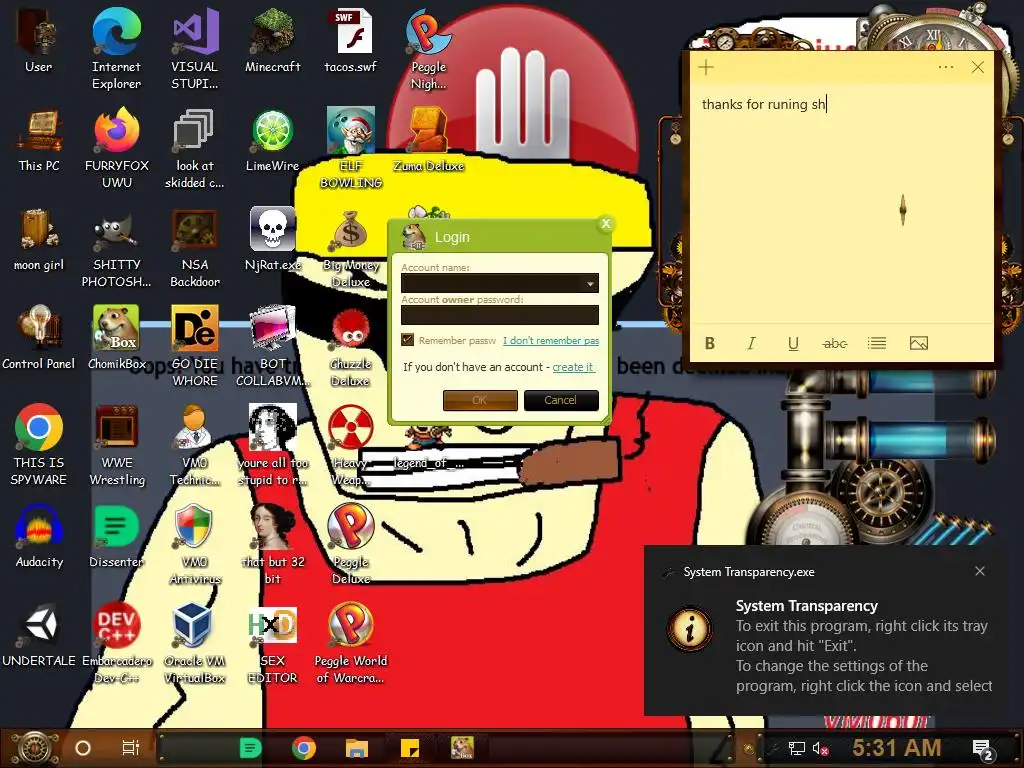
Task: Open Cortana circle on taskbar
Action: tap(83, 748)
